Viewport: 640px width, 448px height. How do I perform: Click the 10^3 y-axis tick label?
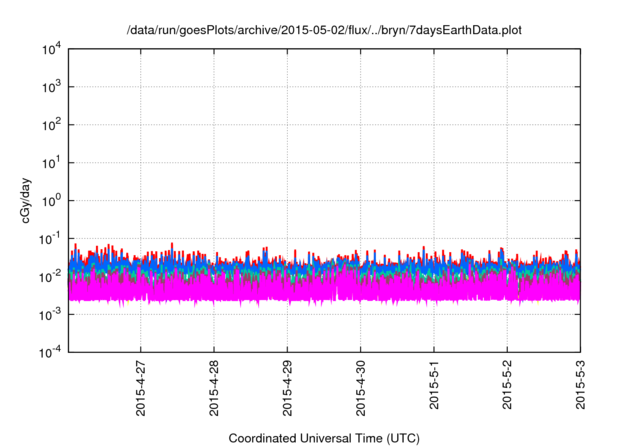51,87
